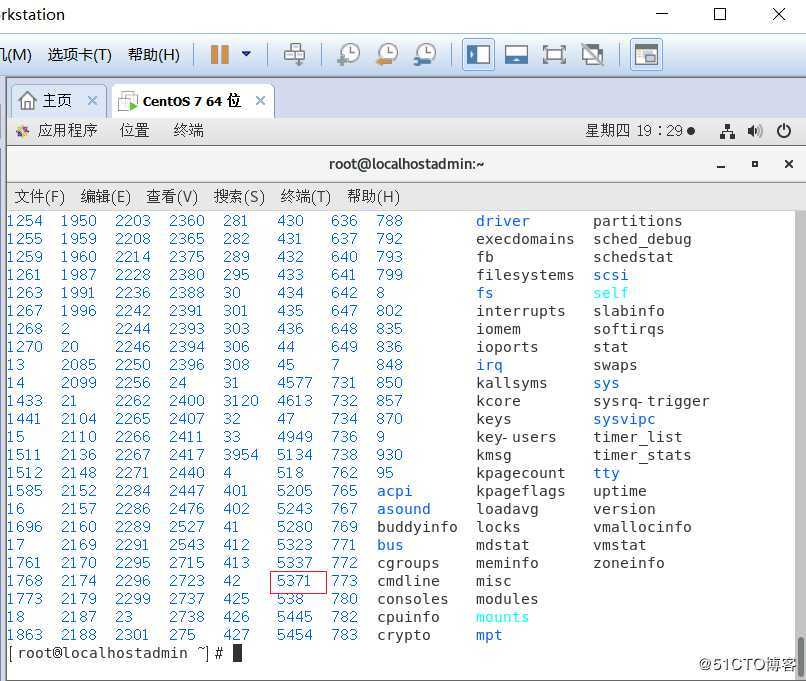Close the 主页 tab
806x681 pixels.
(x=93, y=101)
